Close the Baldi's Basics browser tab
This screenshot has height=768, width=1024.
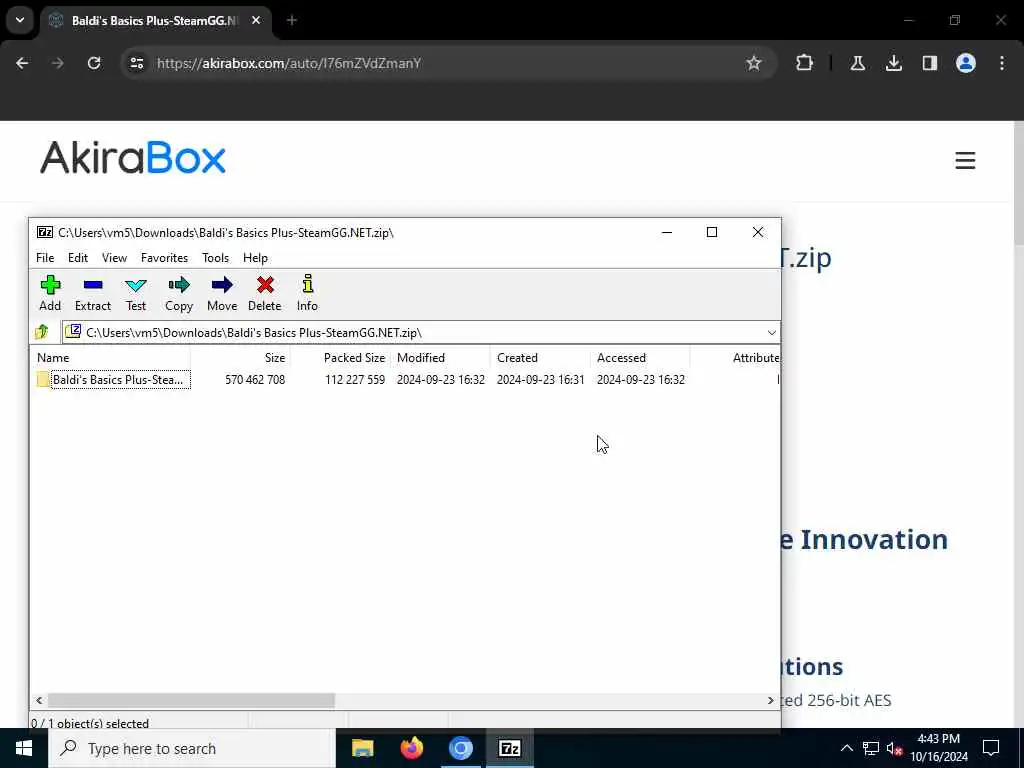point(256,21)
